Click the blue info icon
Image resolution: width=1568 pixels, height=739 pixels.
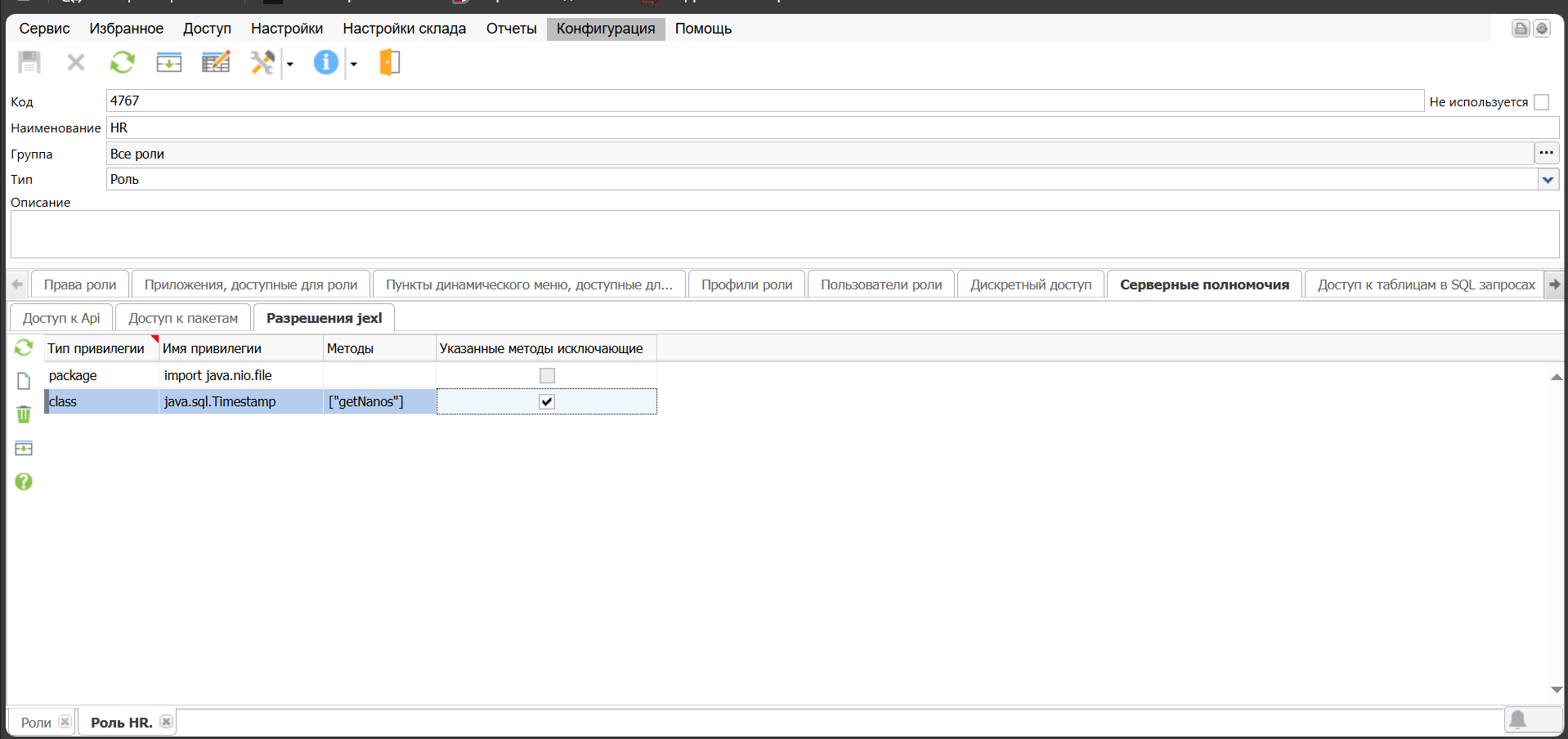(x=325, y=62)
